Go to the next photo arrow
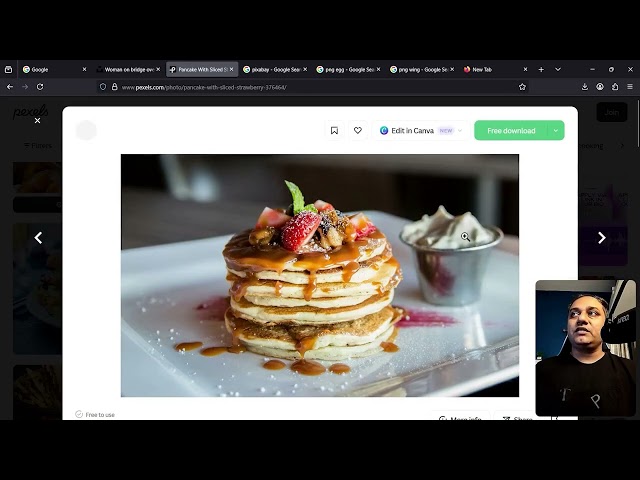This screenshot has height=480, width=640. click(x=602, y=238)
